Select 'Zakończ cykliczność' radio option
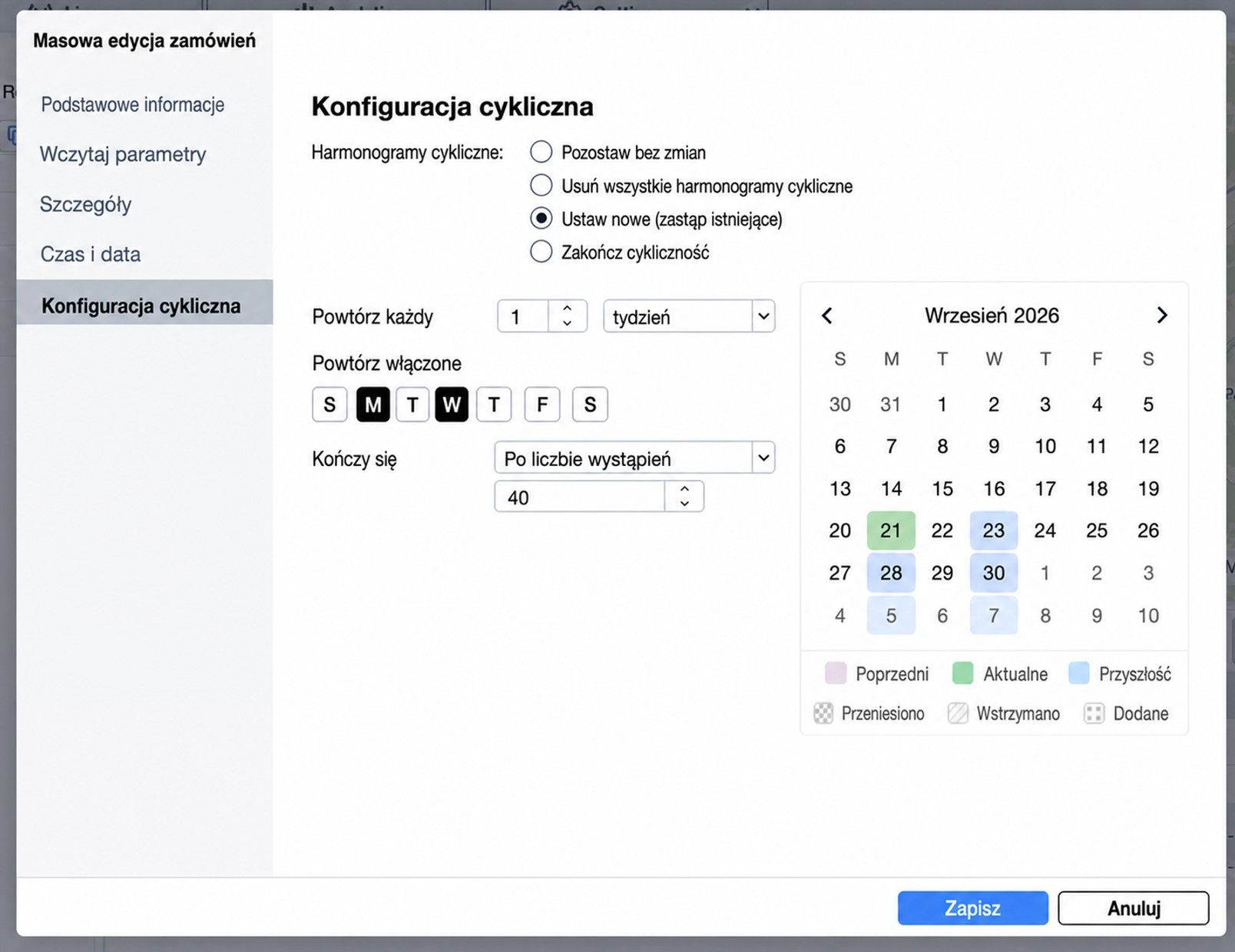The width and height of the screenshot is (1235, 952). [541, 252]
